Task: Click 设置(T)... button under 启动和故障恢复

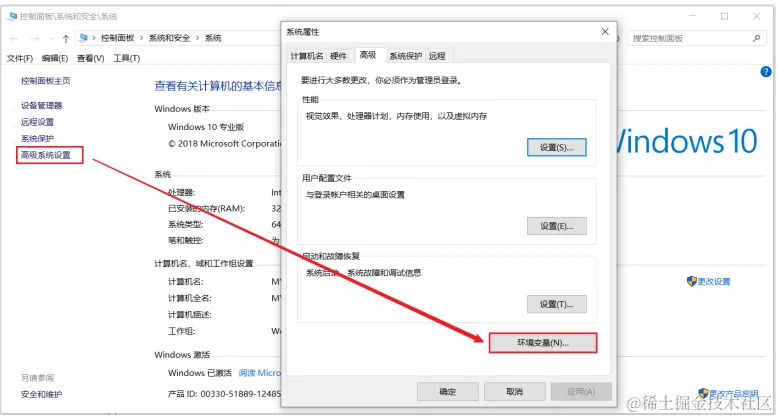Action: tap(557, 304)
